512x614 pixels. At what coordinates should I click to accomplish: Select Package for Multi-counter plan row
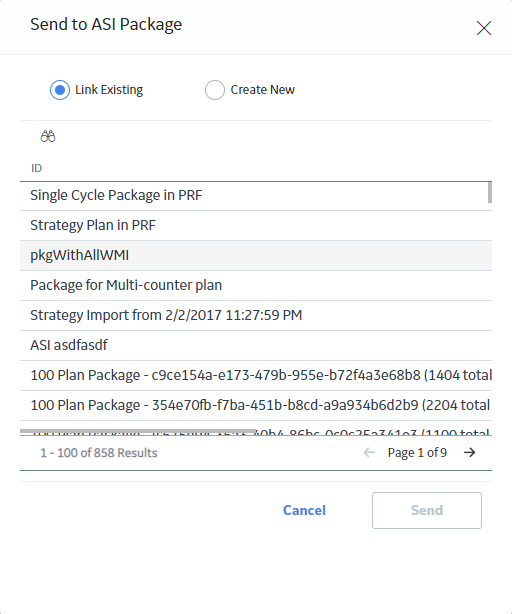256,285
